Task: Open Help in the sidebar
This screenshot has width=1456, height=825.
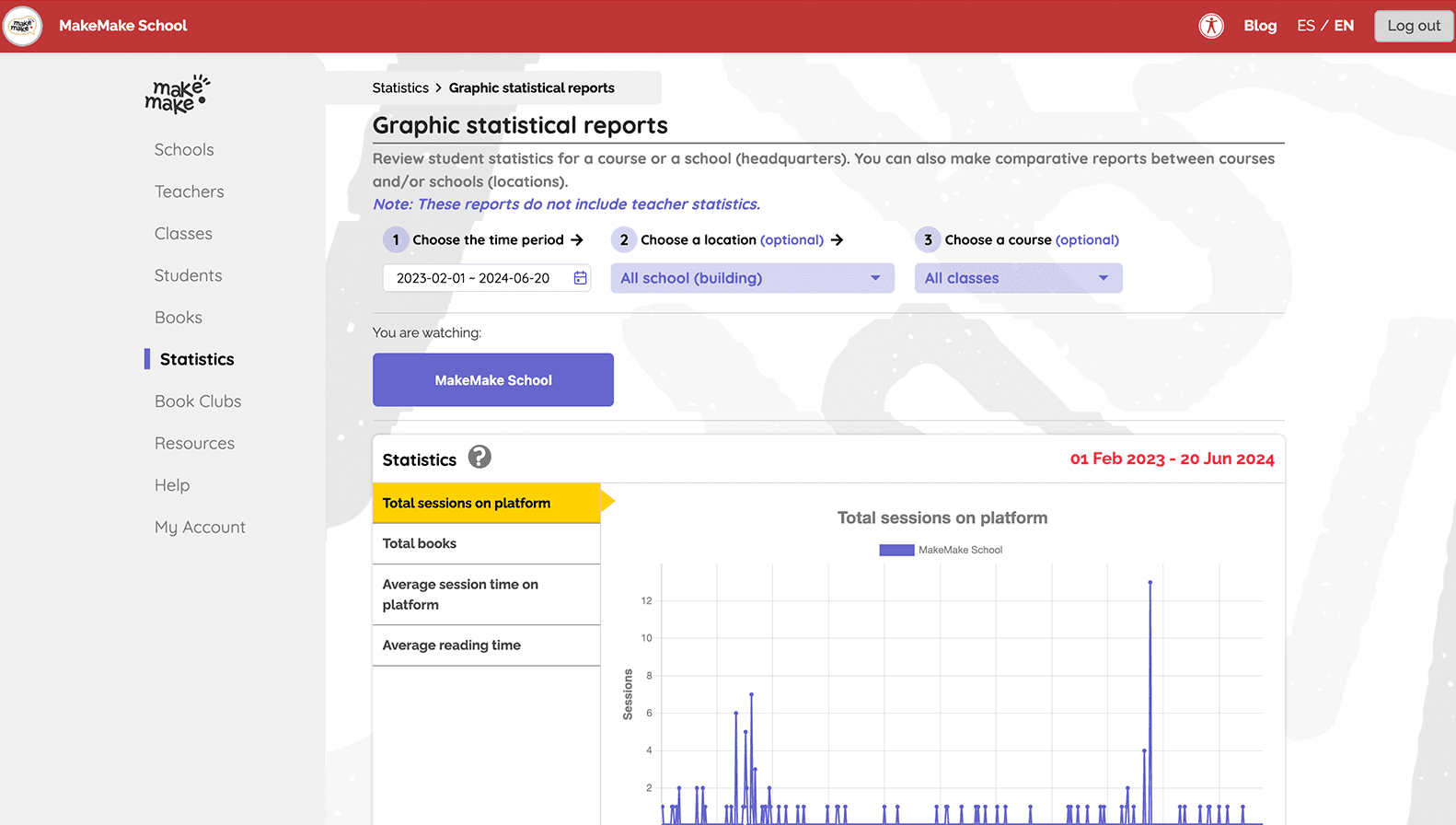Action: click(172, 484)
